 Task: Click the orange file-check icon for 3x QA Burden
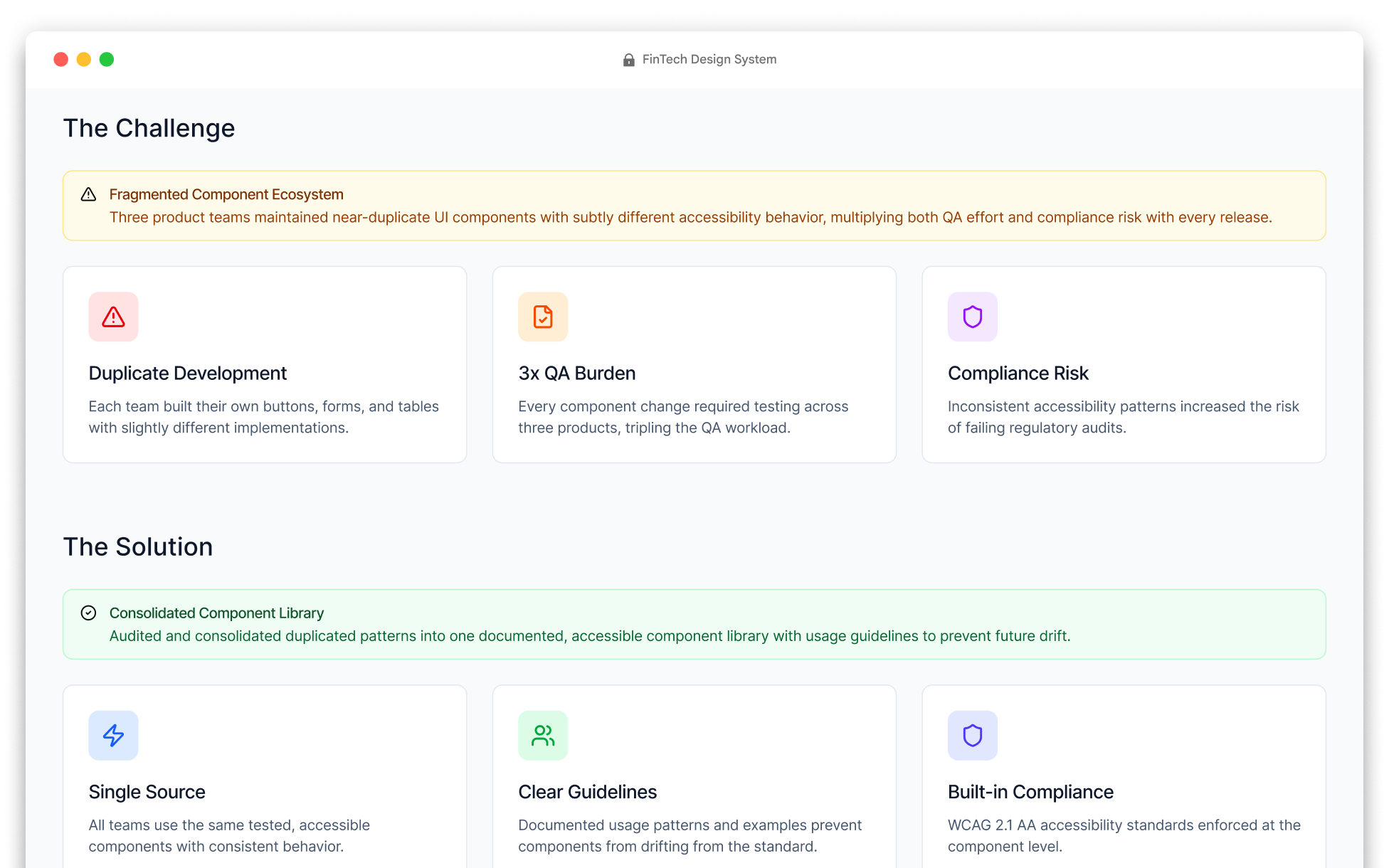543,317
